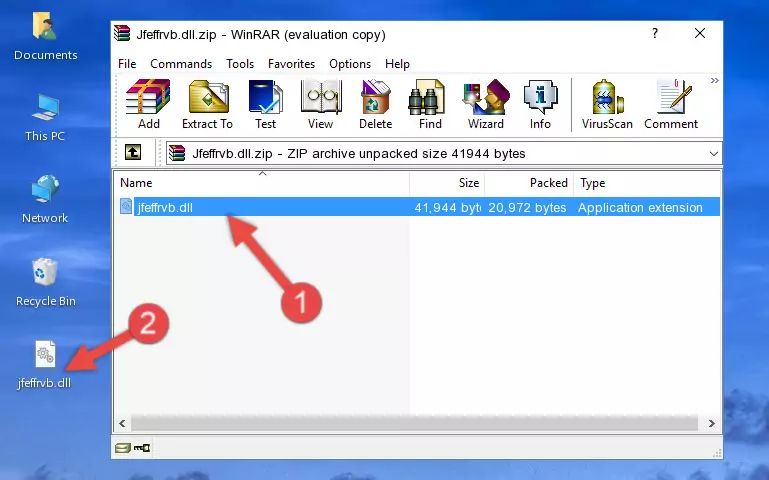Click the 20,972 bytes packed value
The height and width of the screenshot is (480, 769).
(527, 207)
